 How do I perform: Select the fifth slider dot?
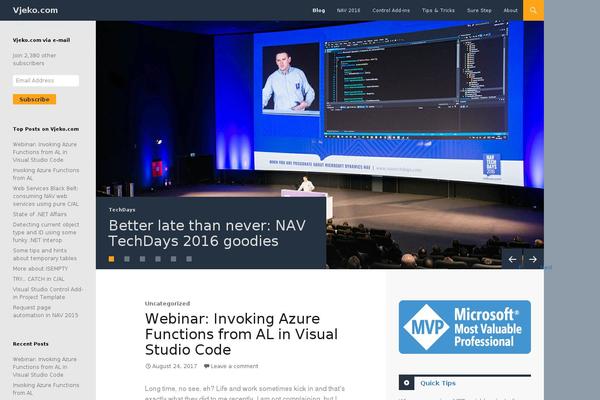173,259
